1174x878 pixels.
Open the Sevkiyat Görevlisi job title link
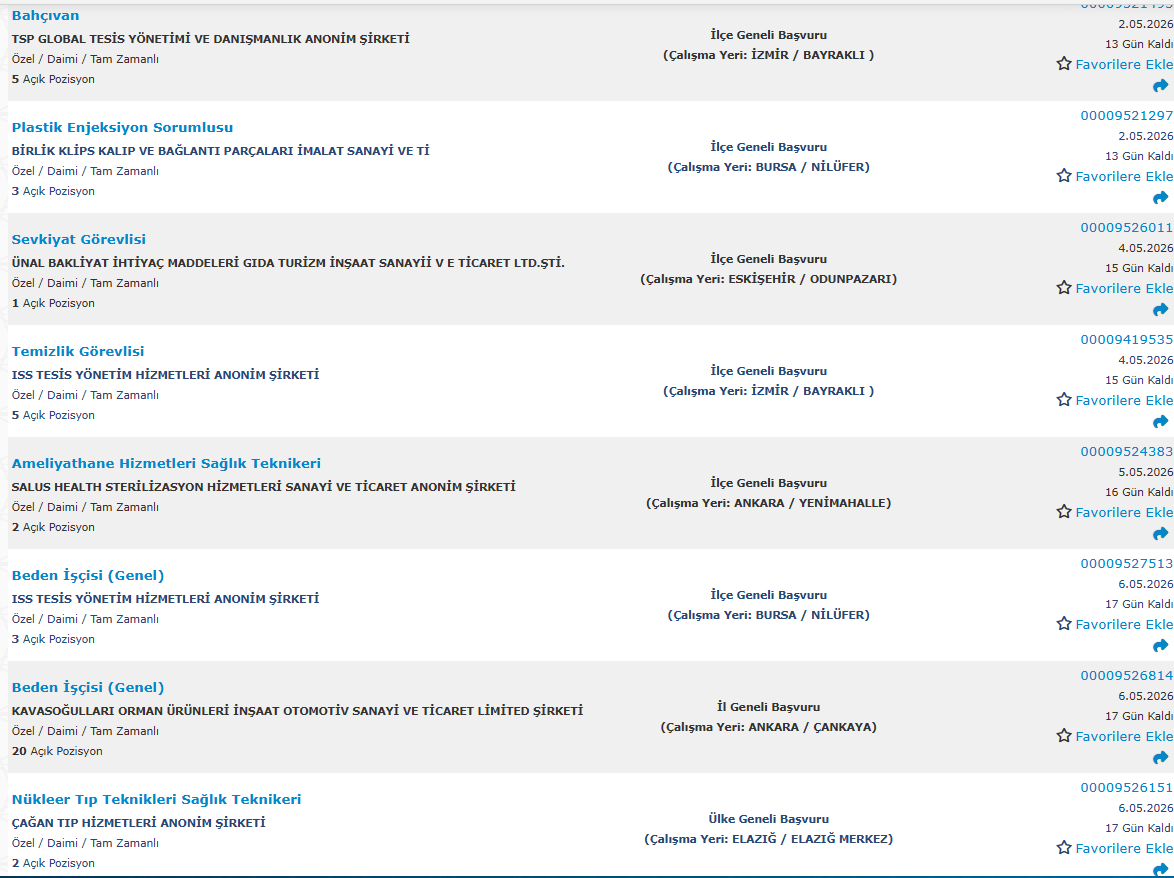(x=79, y=240)
